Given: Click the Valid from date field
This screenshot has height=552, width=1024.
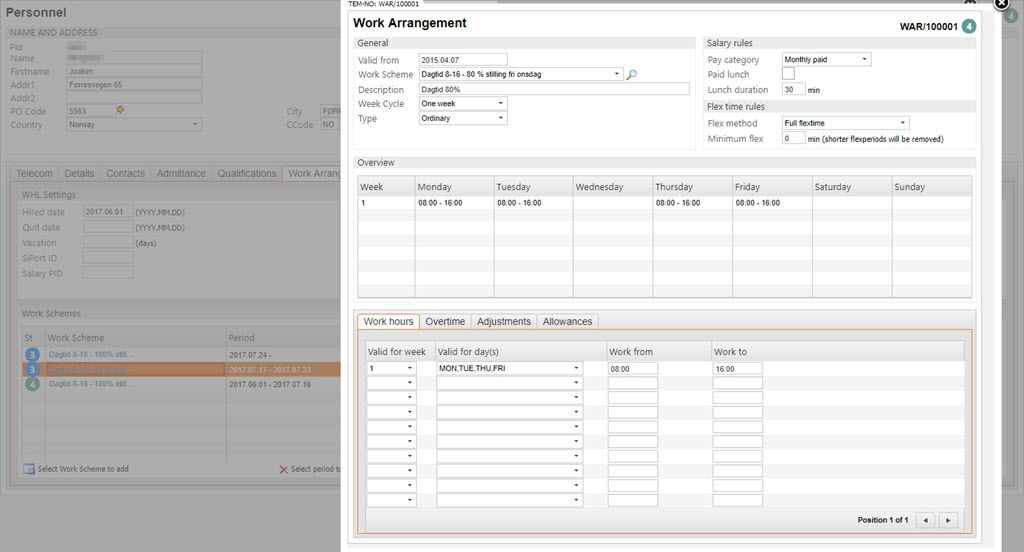Looking at the screenshot, I should tap(463, 60).
